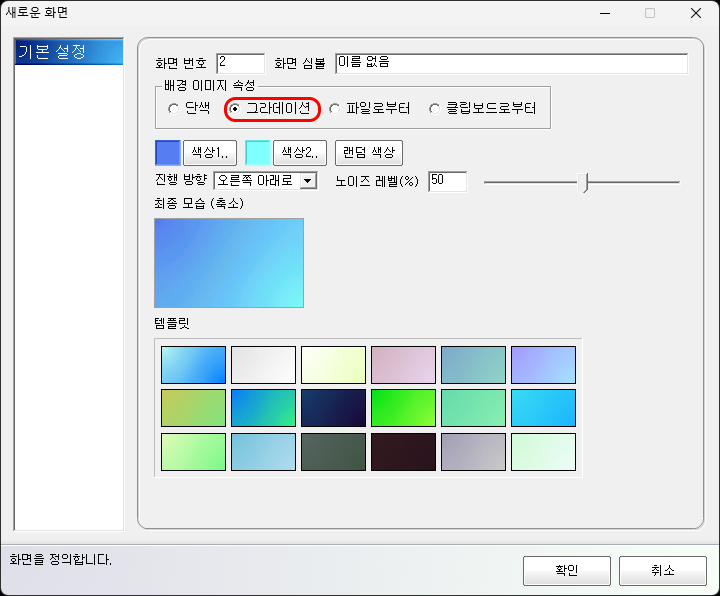Click the 색상2.. button

click(300, 153)
